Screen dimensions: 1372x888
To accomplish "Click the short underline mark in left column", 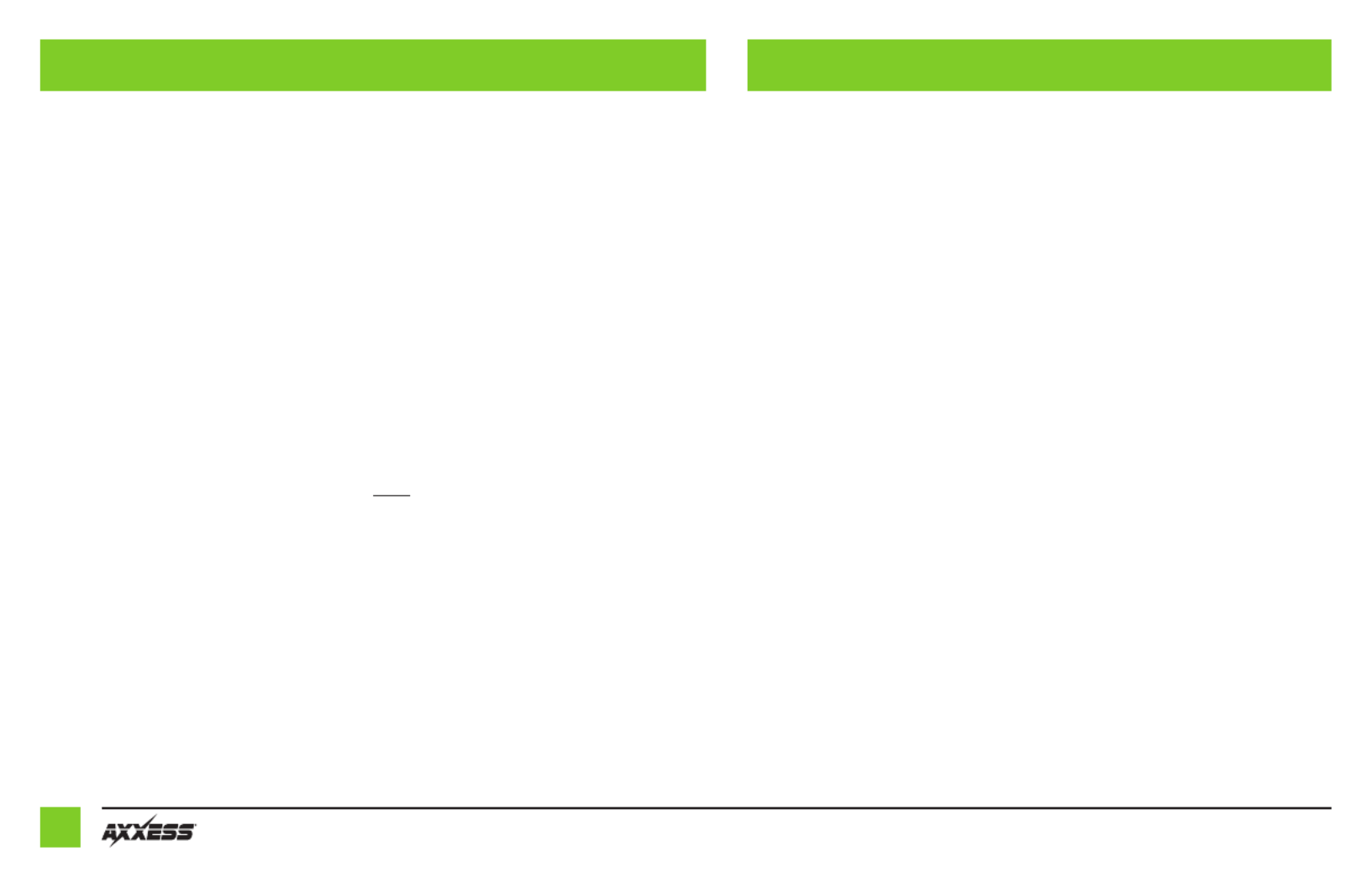I will tap(392, 496).
